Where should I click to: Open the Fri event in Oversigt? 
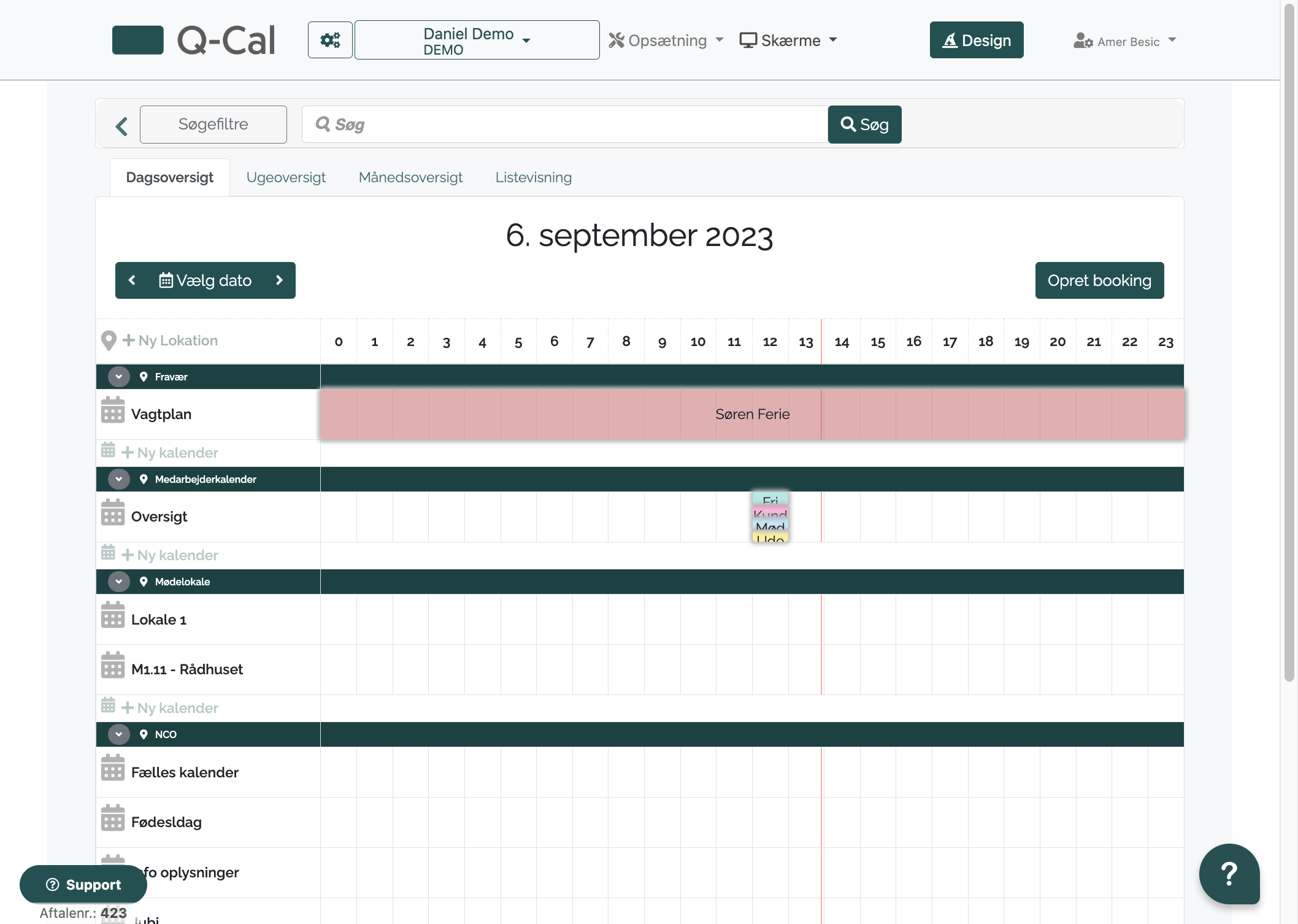(x=770, y=499)
